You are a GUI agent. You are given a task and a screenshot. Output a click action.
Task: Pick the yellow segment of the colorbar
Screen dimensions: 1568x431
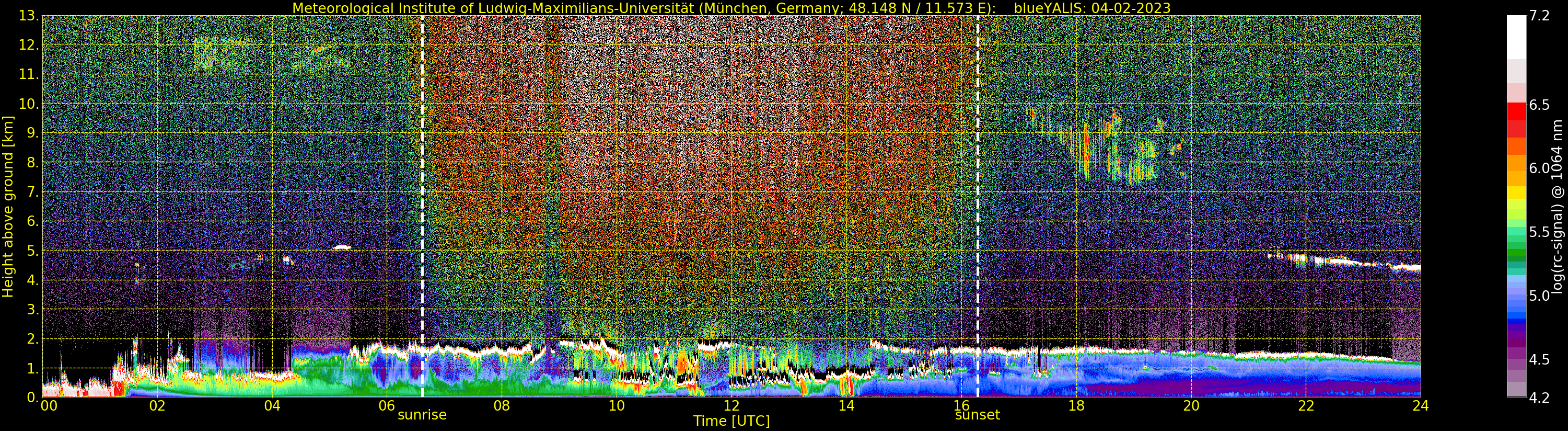1516,192
